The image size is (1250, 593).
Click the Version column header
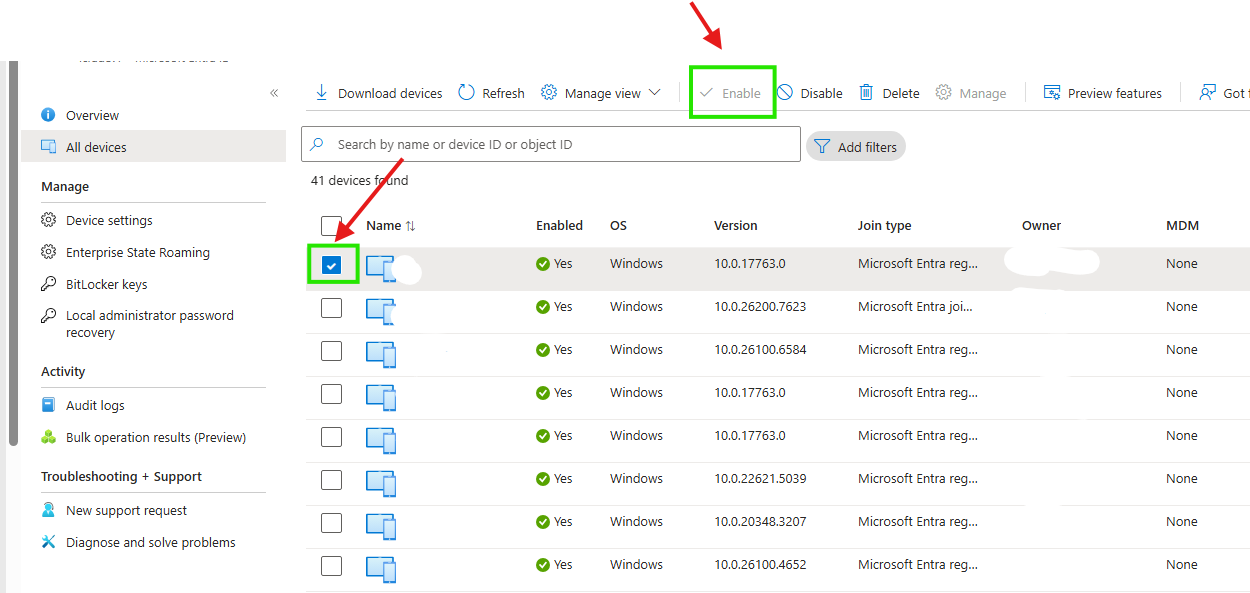(736, 225)
